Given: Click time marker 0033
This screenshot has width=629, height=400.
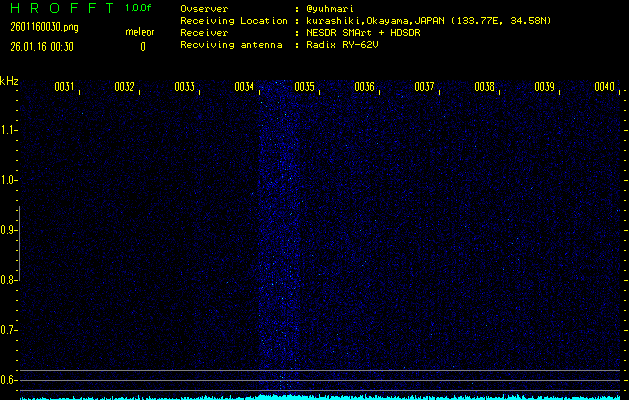Looking at the screenshot, I should [185, 87].
